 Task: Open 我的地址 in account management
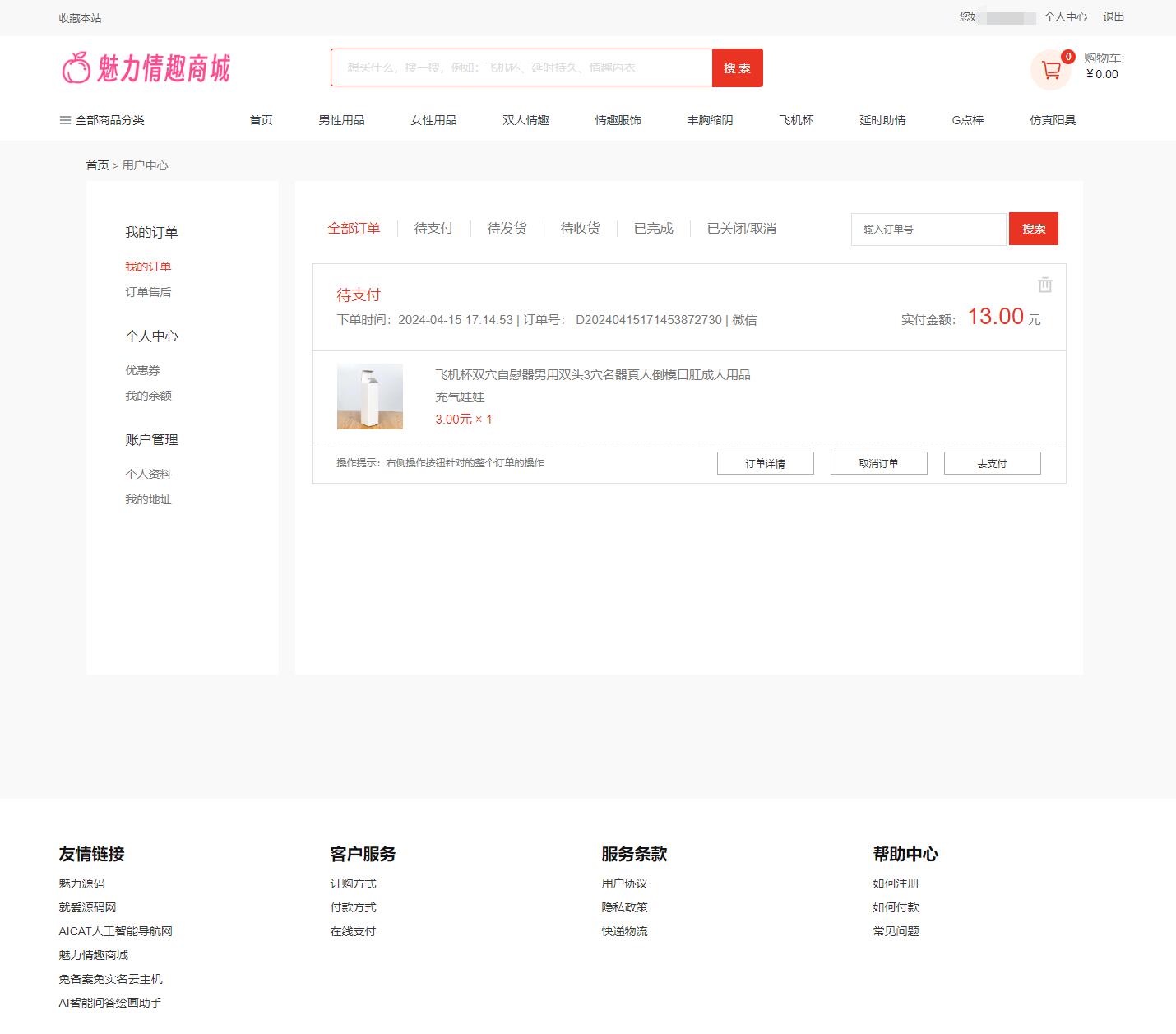(148, 499)
